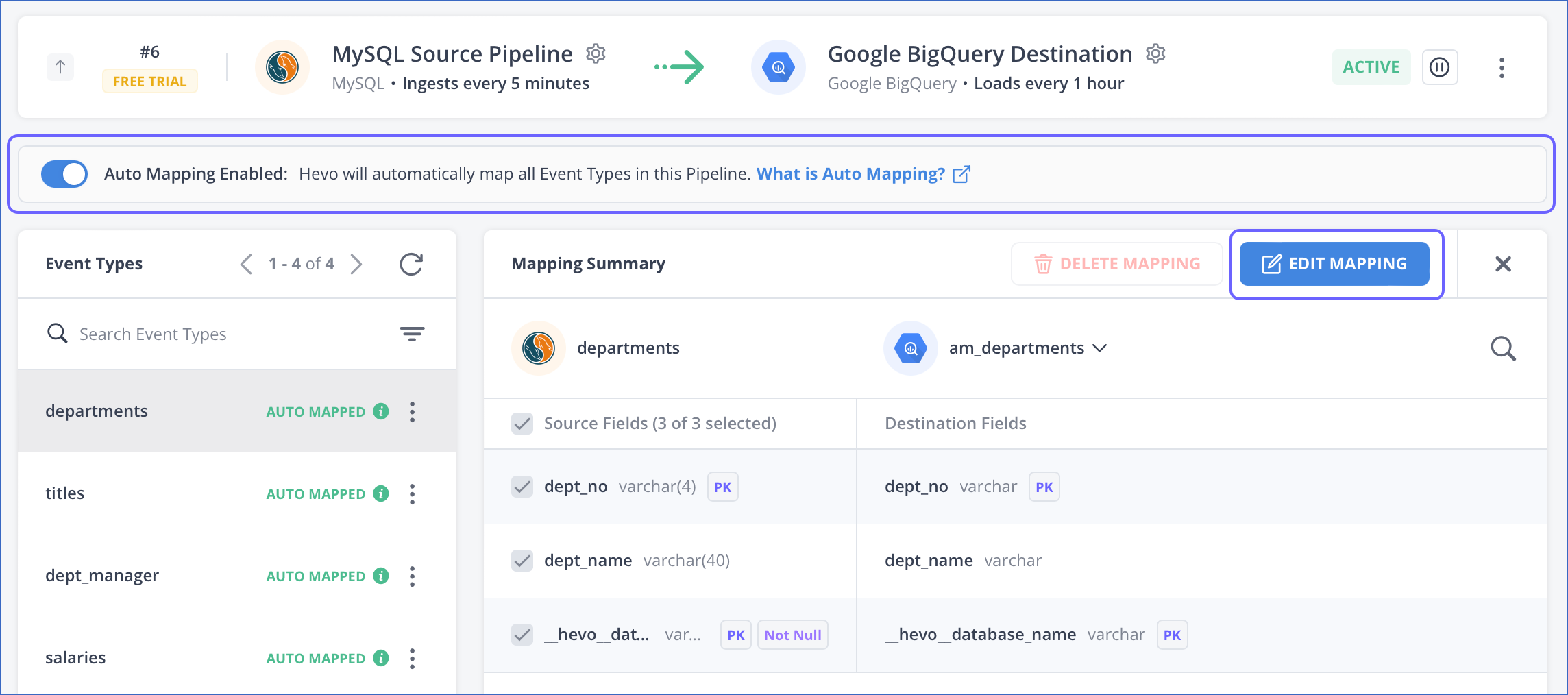Show info for titles AUTO MAPPED status
Image resolution: width=1568 pixels, height=695 pixels.
click(x=381, y=493)
